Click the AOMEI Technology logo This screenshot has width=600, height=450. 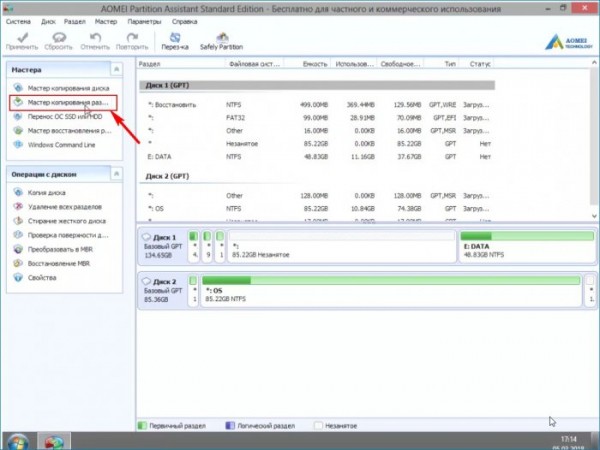coord(569,42)
